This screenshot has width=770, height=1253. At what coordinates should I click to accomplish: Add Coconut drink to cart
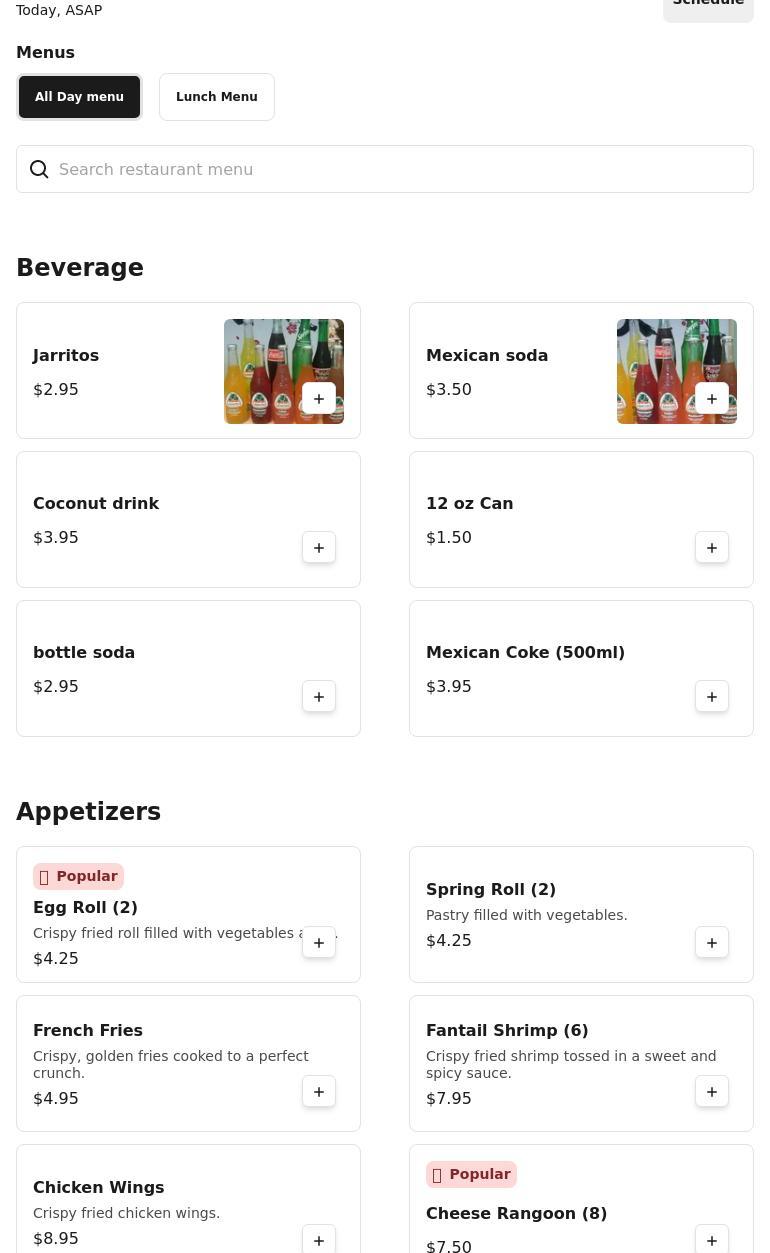pyautogui.click(x=319, y=548)
